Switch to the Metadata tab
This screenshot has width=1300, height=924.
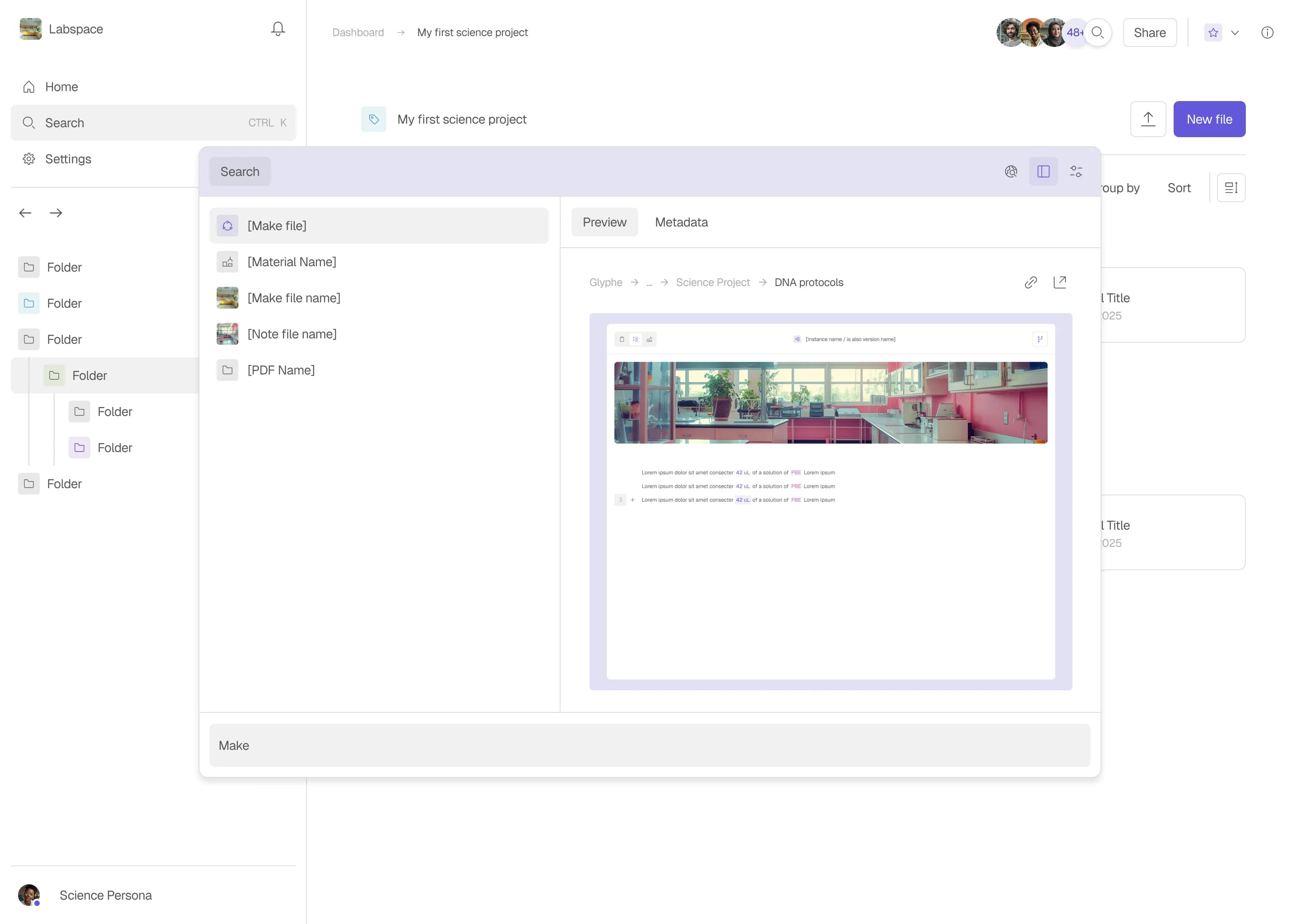(681, 222)
